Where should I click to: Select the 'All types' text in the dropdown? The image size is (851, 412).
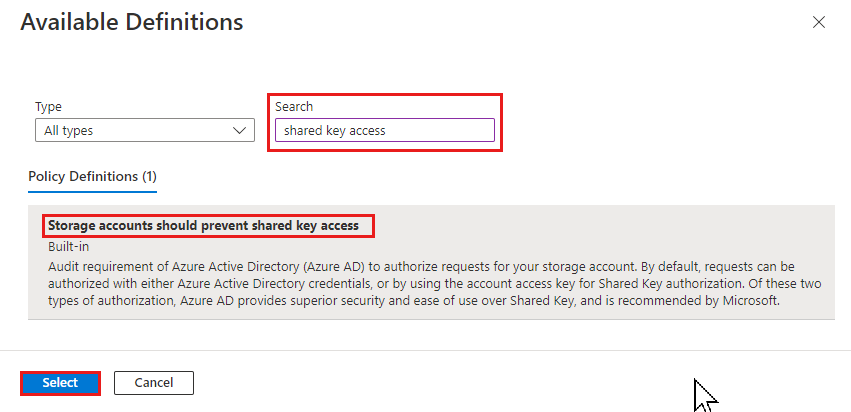point(68,131)
